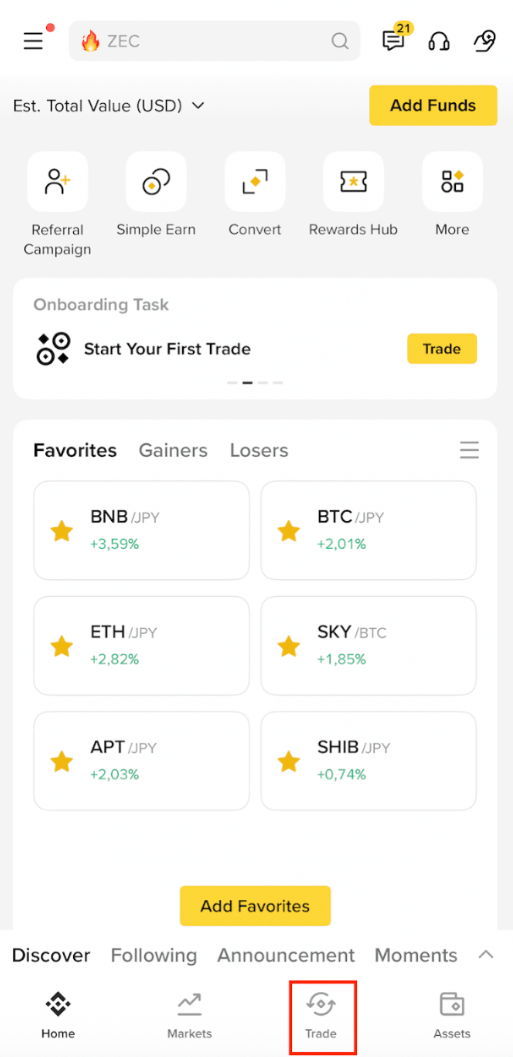
Task: Toggle the SHIB/JPY favorite star
Action: coord(289,762)
